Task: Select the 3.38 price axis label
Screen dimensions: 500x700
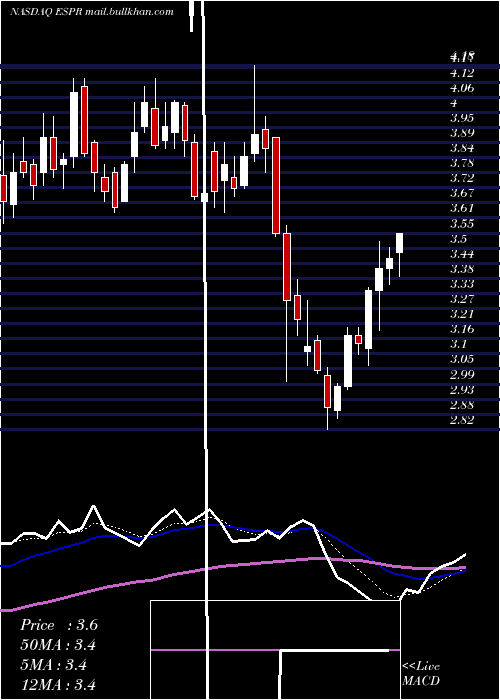Action: tap(462, 269)
